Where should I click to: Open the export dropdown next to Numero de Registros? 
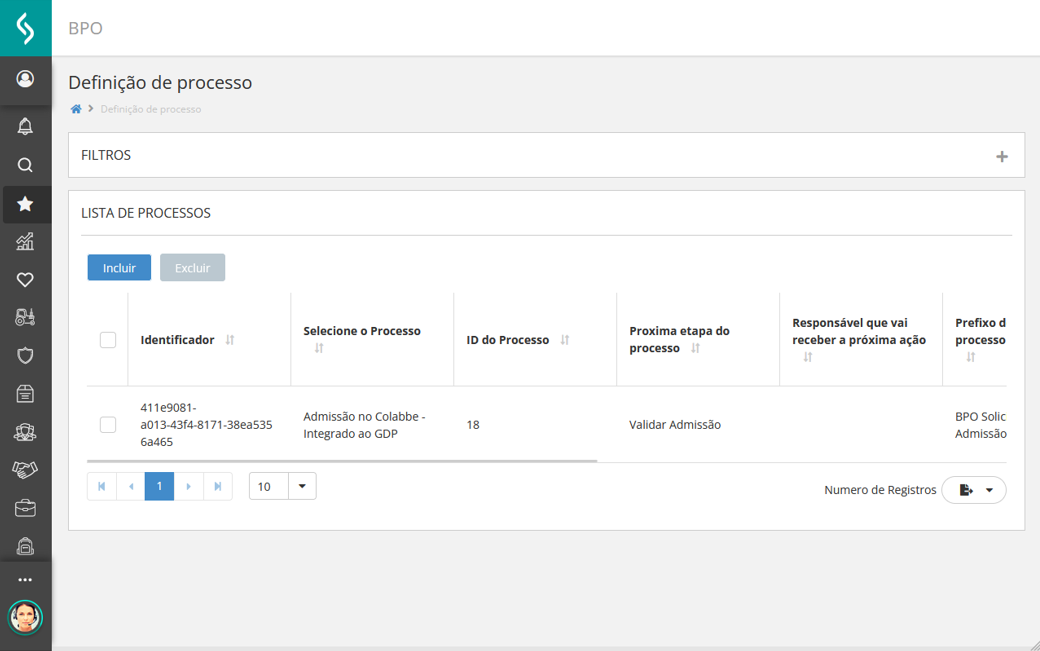[x=974, y=490]
